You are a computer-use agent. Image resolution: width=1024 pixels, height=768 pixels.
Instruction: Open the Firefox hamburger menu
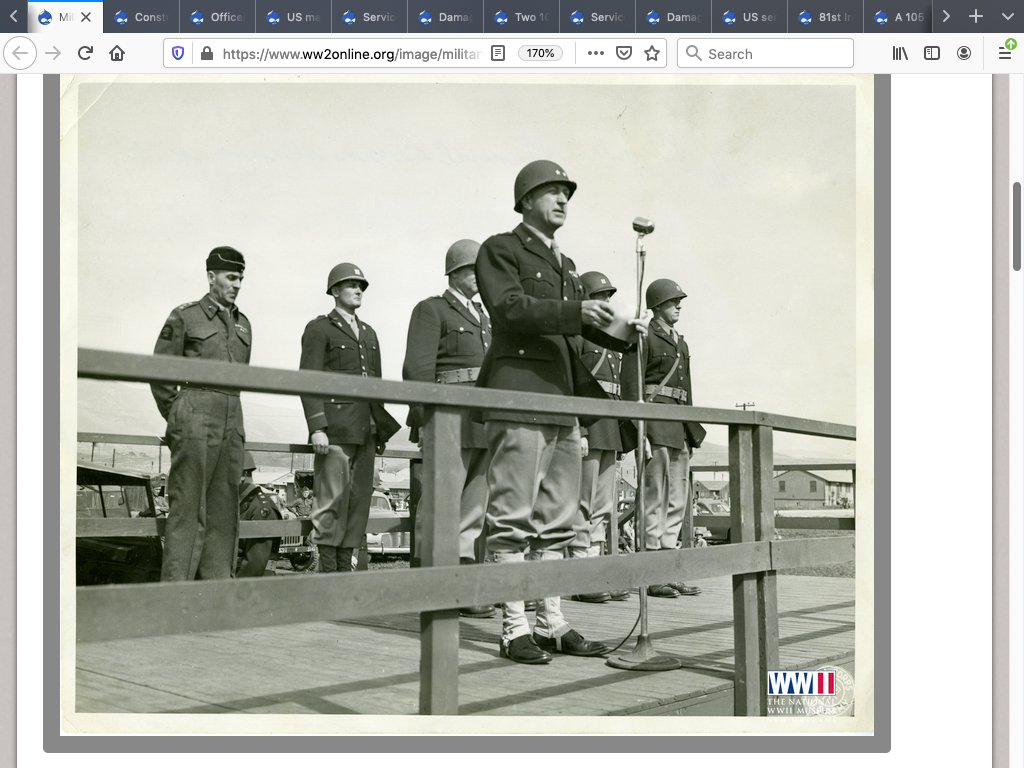pyautogui.click(x=1005, y=53)
